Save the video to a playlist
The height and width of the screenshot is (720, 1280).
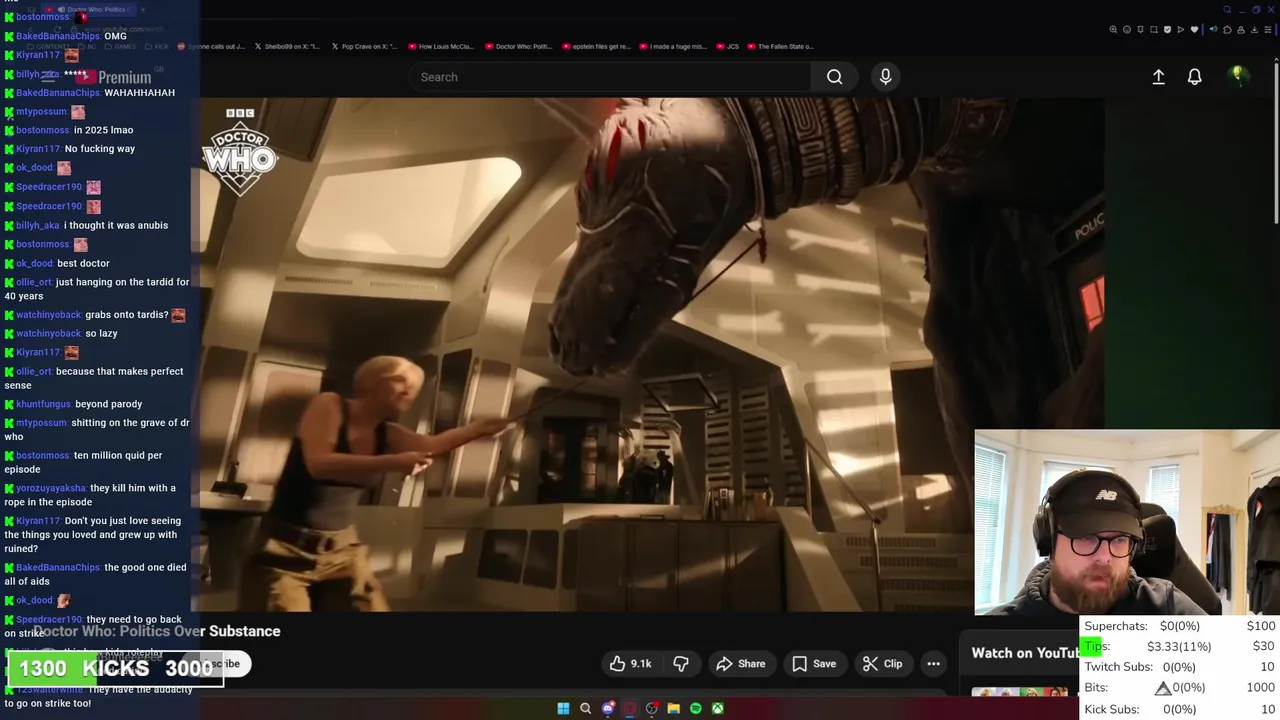click(x=814, y=664)
